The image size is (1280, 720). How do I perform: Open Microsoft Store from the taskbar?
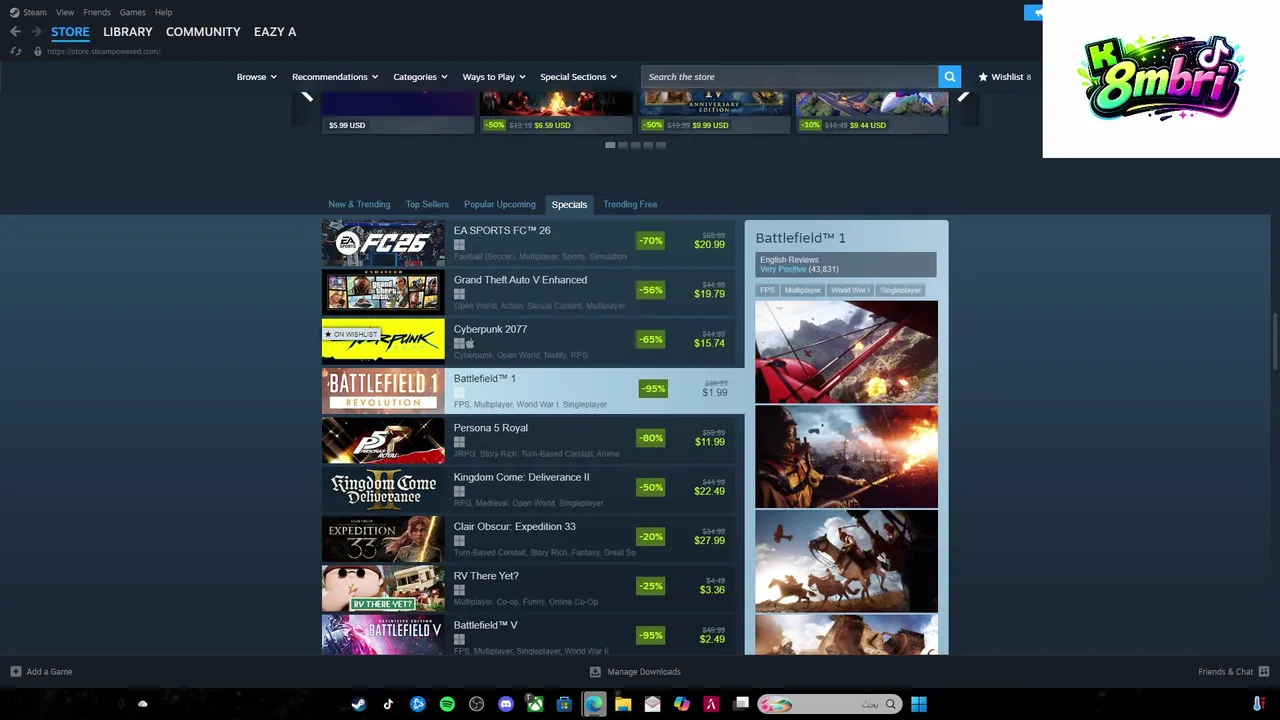pos(565,704)
